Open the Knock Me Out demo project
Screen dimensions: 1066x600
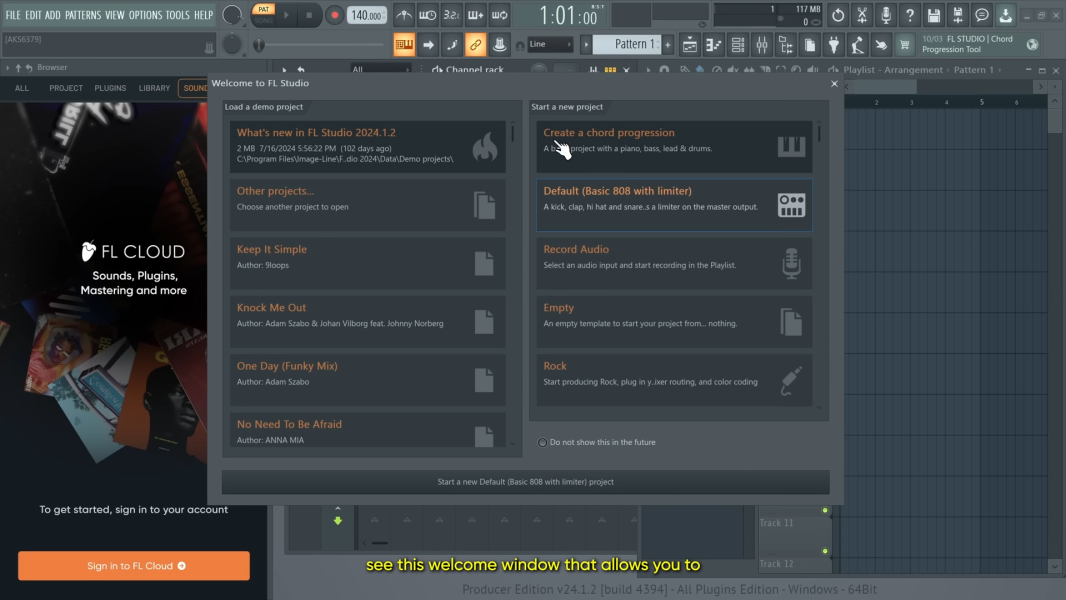tap(367, 322)
